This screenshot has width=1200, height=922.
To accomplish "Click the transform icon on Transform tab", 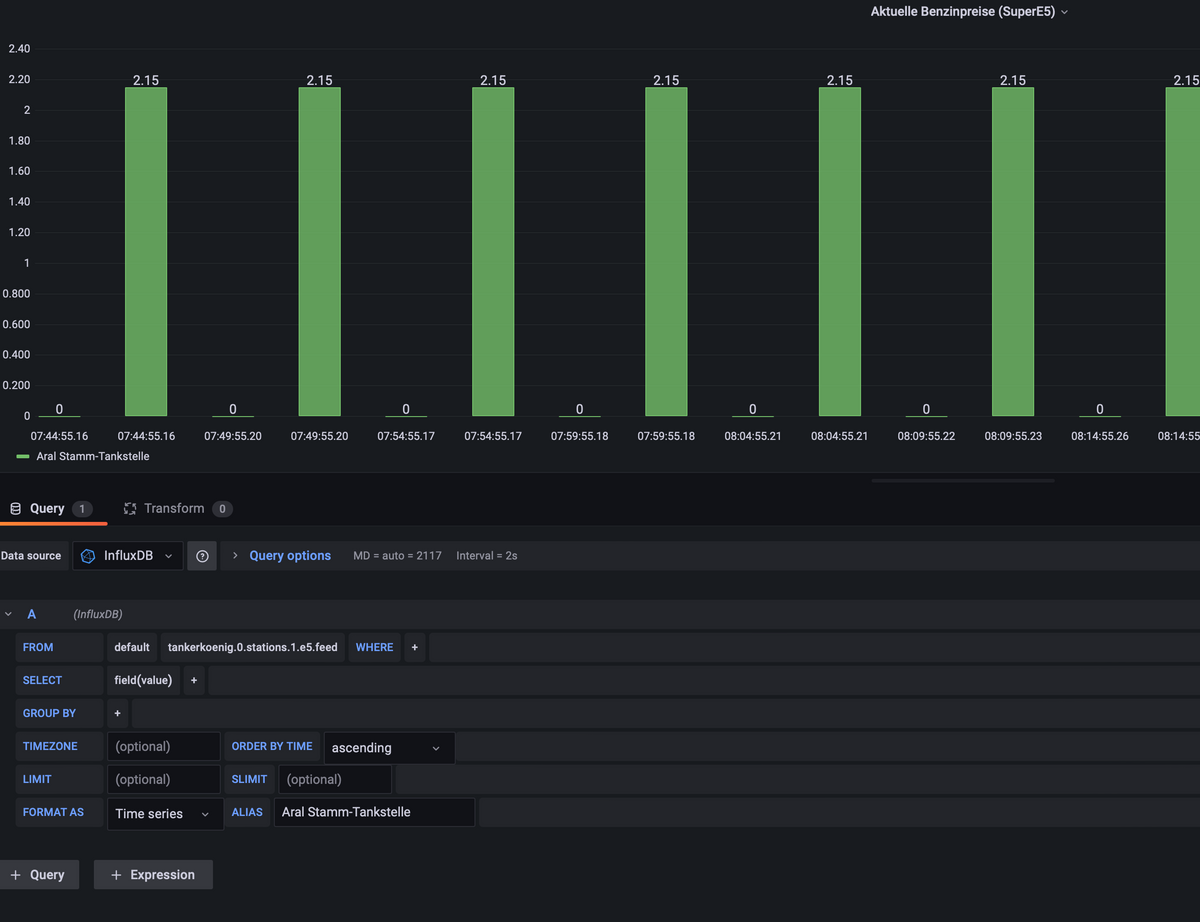I will point(130,508).
